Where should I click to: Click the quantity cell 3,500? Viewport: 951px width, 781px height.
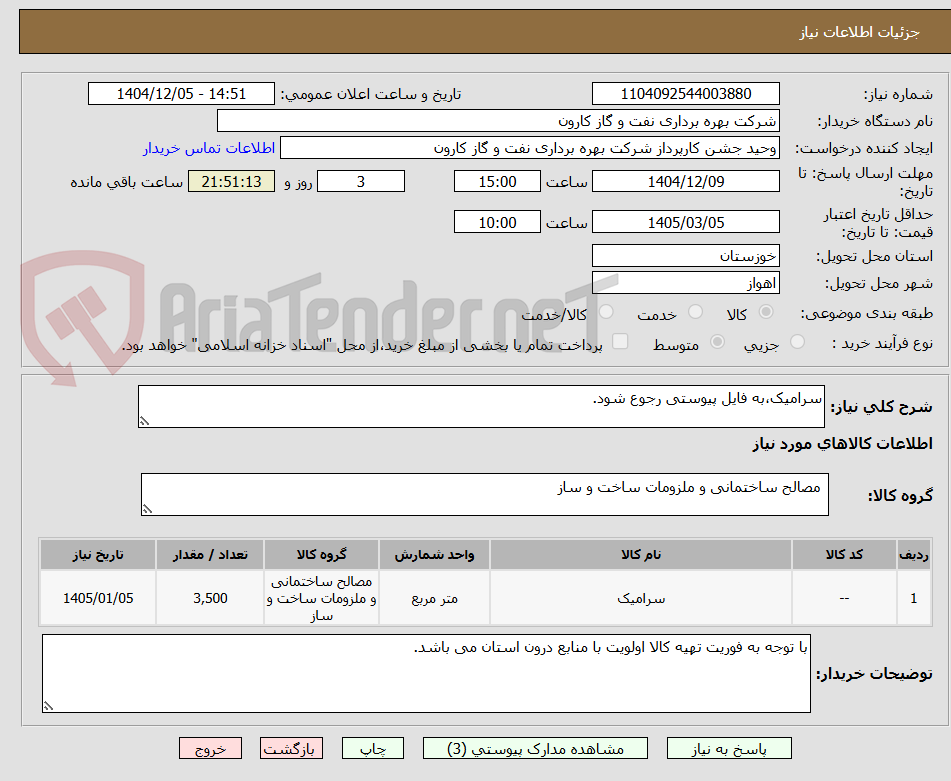[x=210, y=598]
